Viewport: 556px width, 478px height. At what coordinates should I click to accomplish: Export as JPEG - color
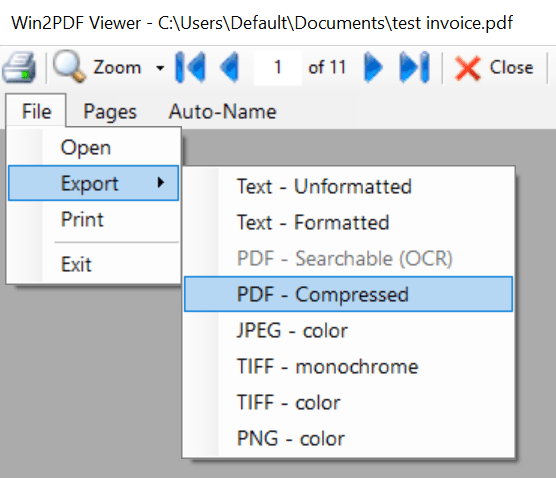pyautogui.click(x=349, y=330)
